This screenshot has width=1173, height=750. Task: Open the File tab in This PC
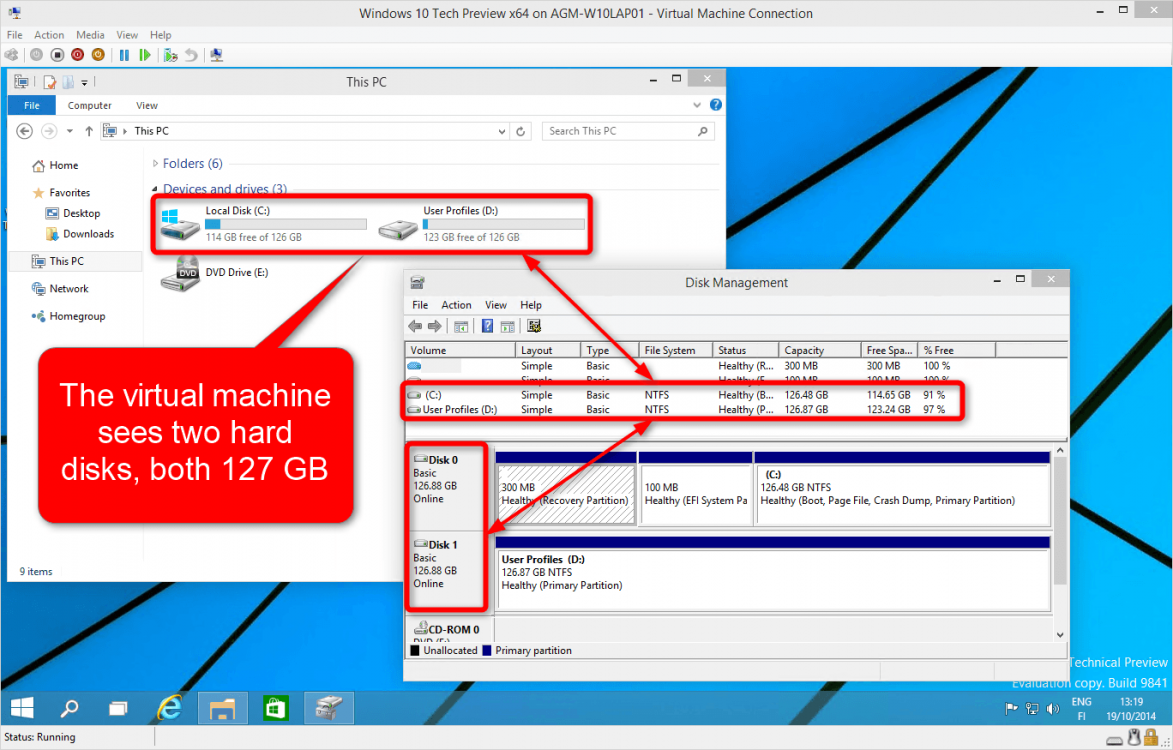coord(31,105)
